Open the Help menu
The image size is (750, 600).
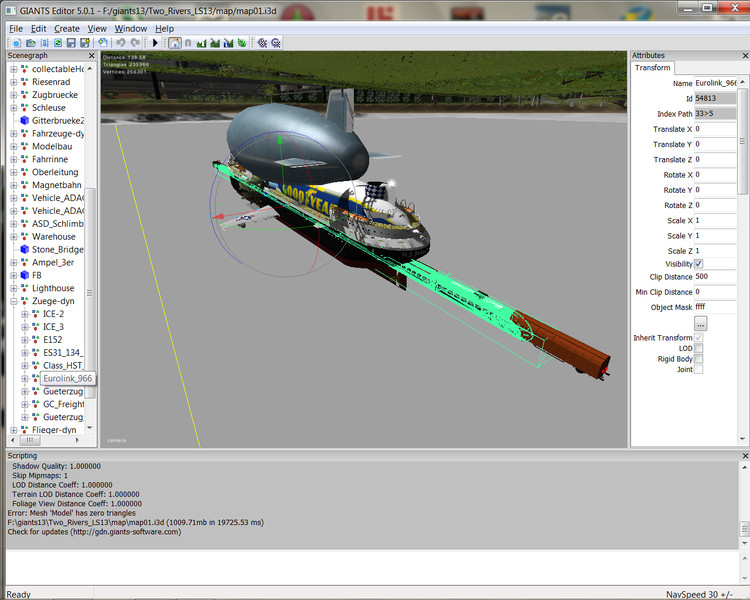coord(165,29)
